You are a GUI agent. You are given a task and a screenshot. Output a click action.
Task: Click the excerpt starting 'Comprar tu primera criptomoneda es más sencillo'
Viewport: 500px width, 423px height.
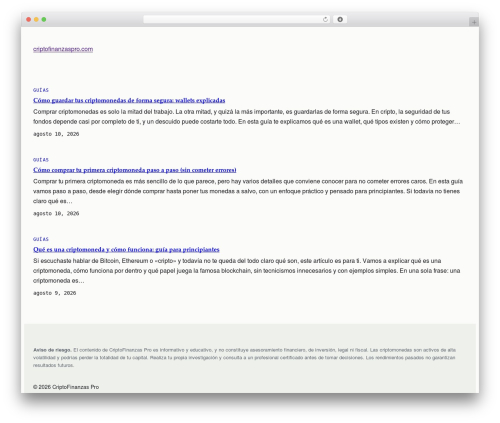[248, 191]
